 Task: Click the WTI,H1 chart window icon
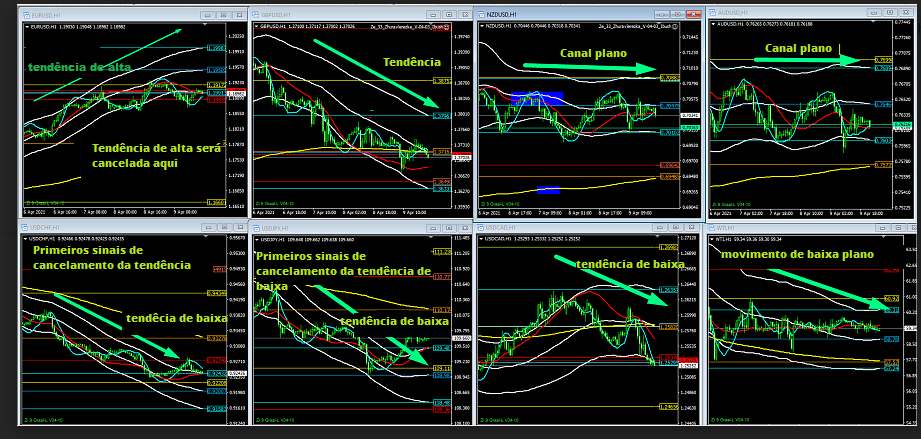click(711, 228)
